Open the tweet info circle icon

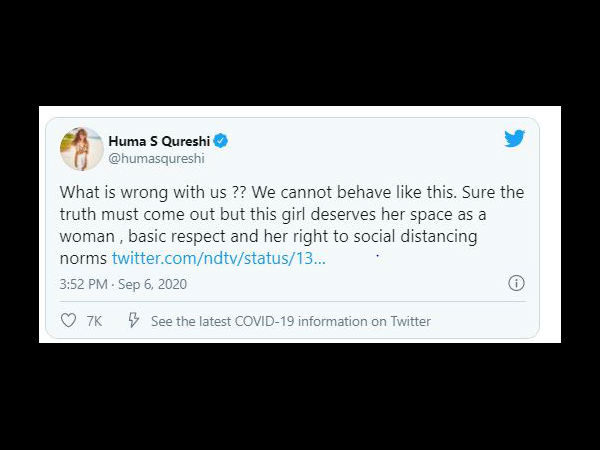coord(516,283)
